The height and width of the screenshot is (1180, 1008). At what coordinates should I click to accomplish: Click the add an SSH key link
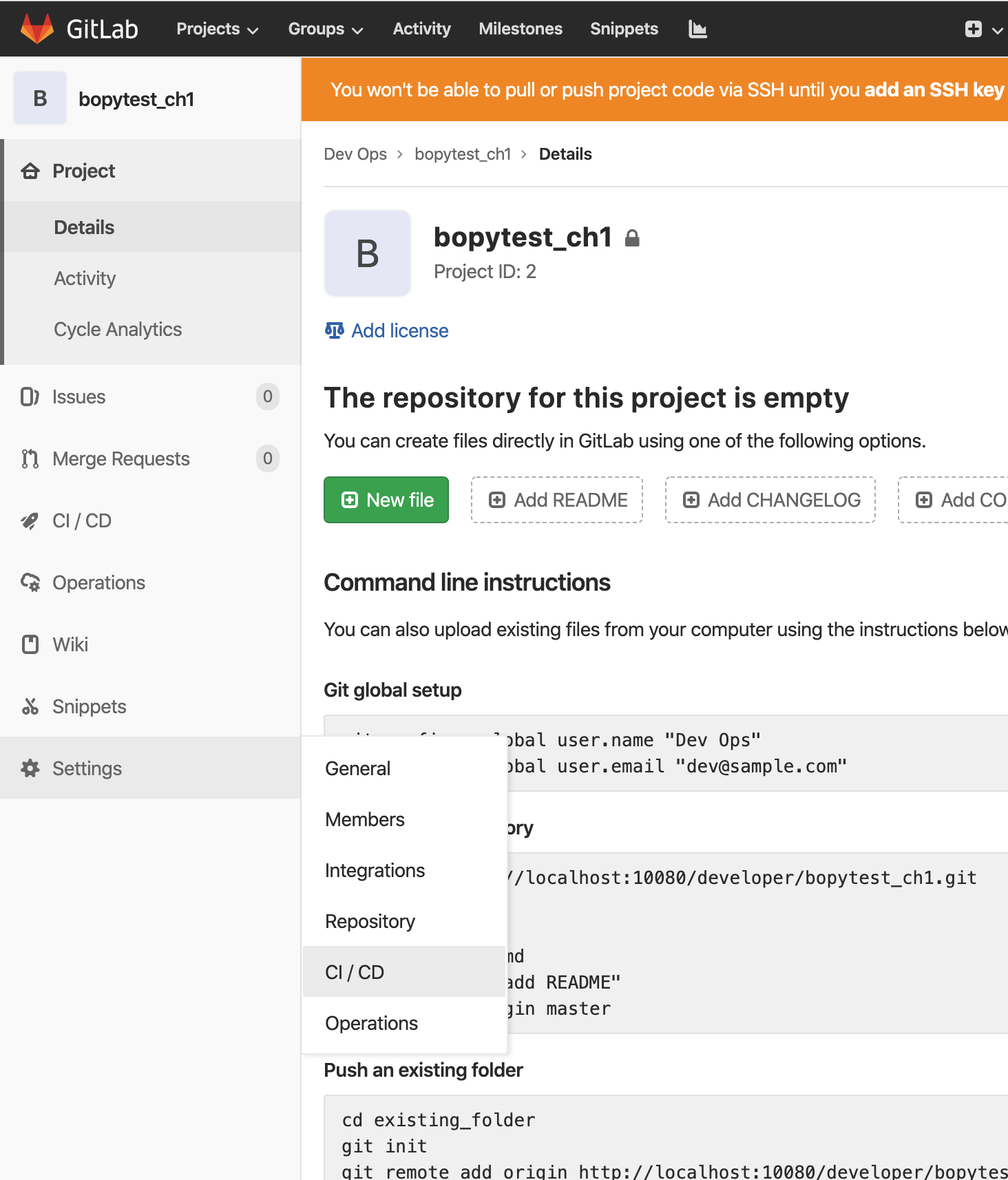pyautogui.click(x=934, y=89)
